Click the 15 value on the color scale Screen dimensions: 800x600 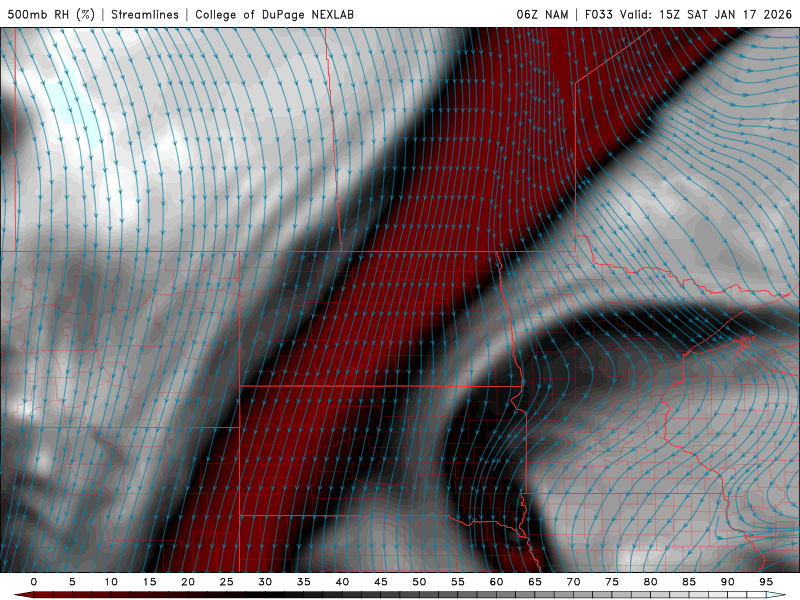[x=149, y=582]
